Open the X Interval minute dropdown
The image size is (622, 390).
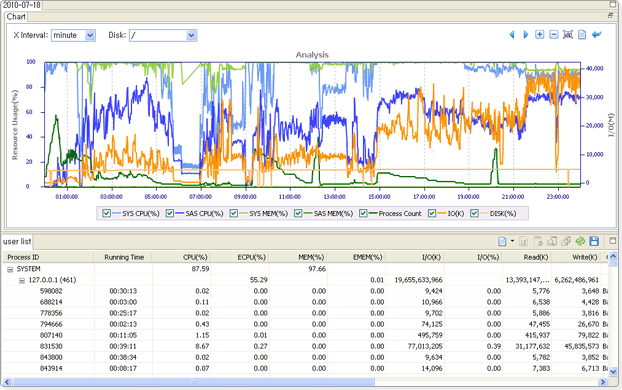[90, 35]
